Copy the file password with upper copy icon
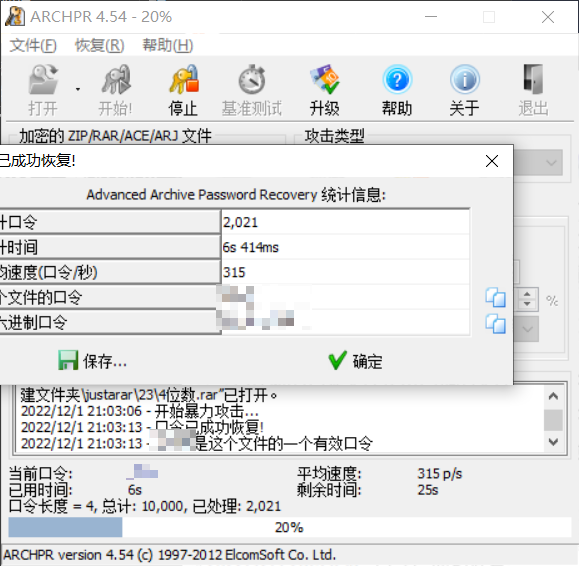Screen dimensions: 579x566 point(495,298)
